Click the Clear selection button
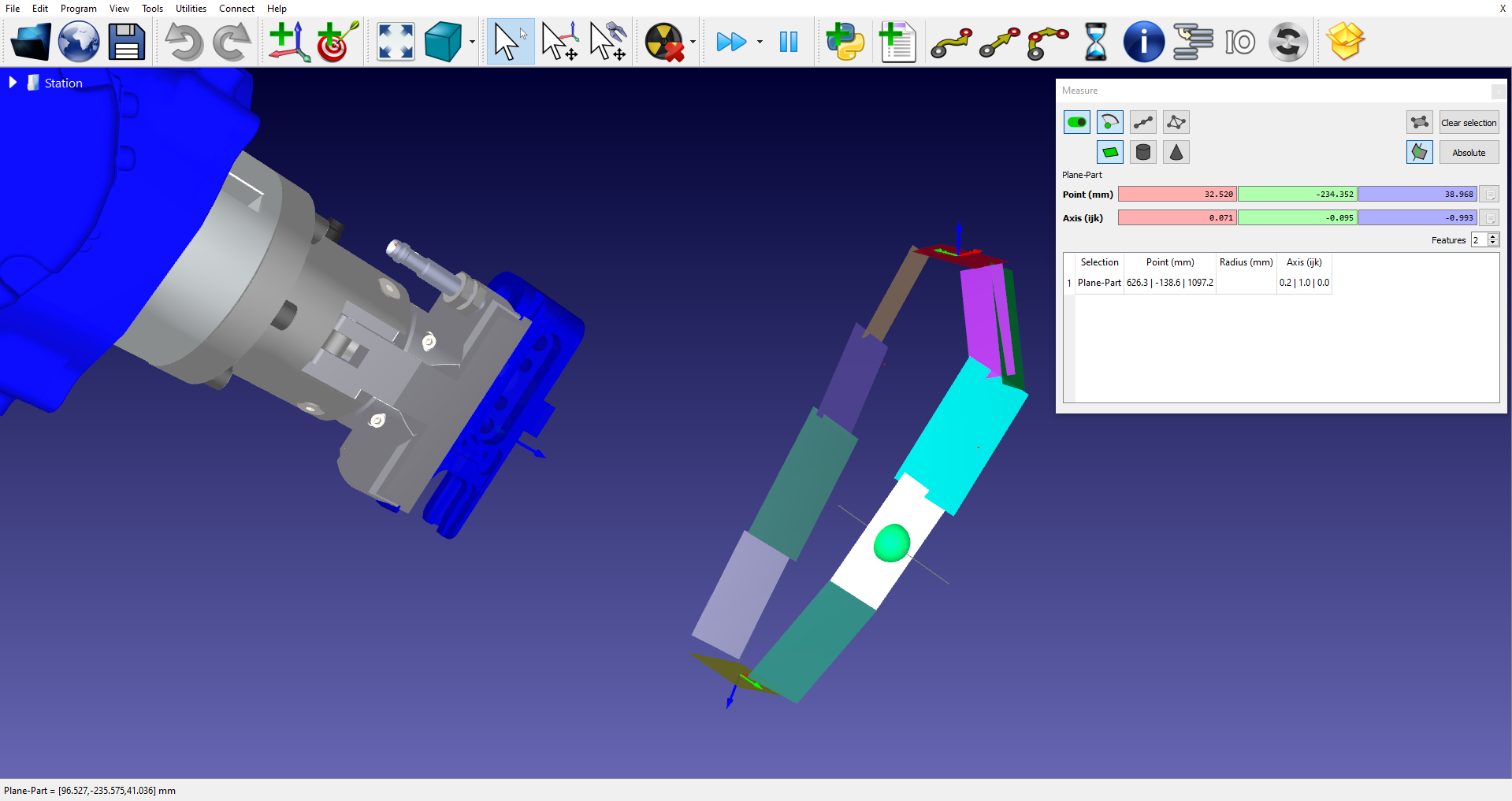The width and height of the screenshot is (1512, 801). click(x=1469, y=123)
